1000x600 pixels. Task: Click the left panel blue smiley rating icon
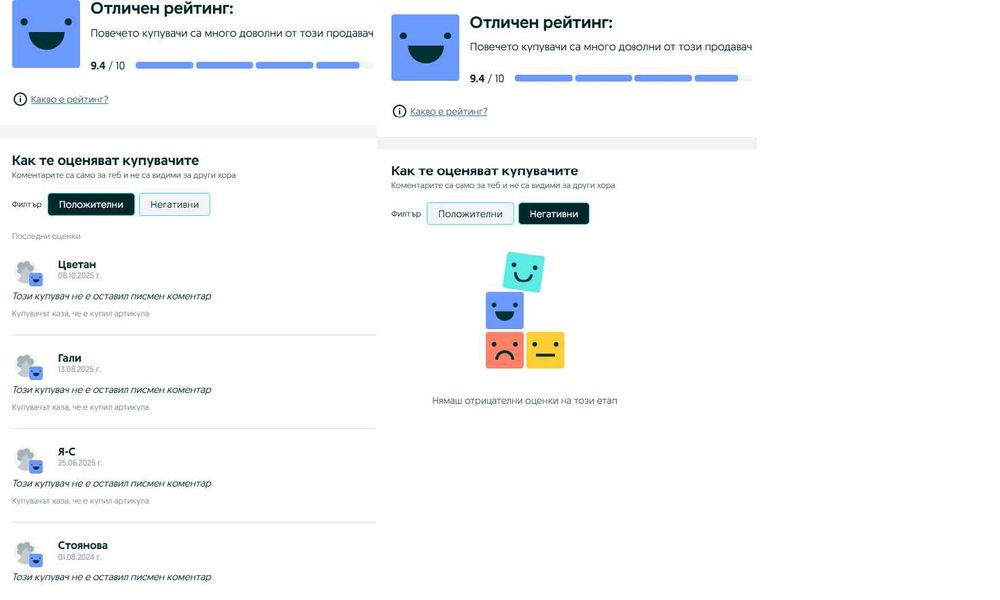(x=46, y=35)
